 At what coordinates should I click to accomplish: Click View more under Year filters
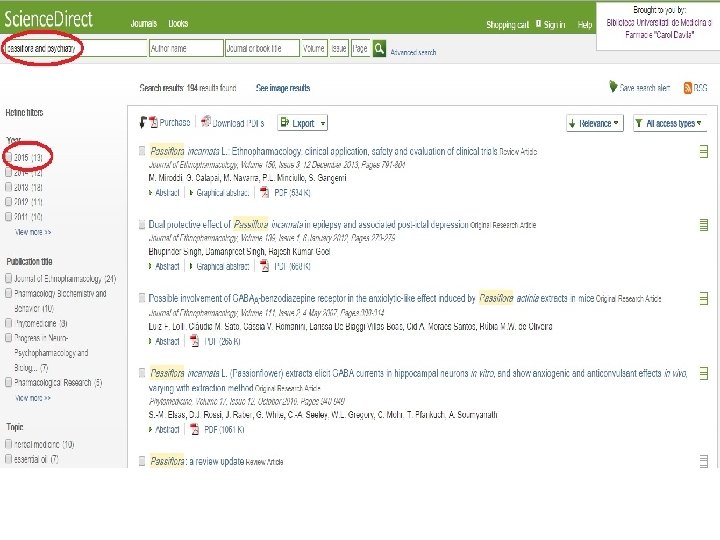(33, 232)
